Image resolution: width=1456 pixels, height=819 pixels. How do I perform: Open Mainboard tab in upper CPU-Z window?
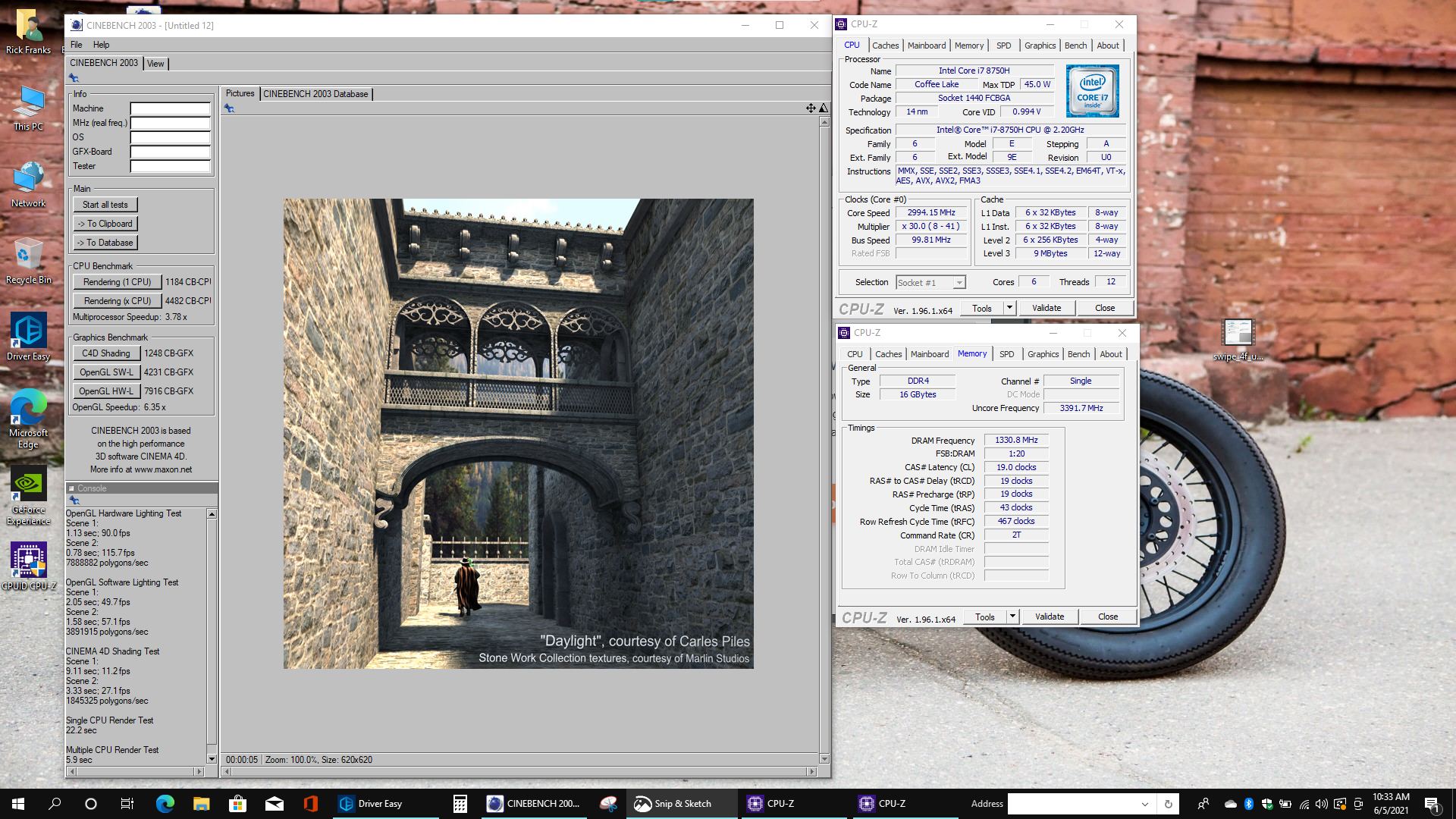[x=926, y=45]
